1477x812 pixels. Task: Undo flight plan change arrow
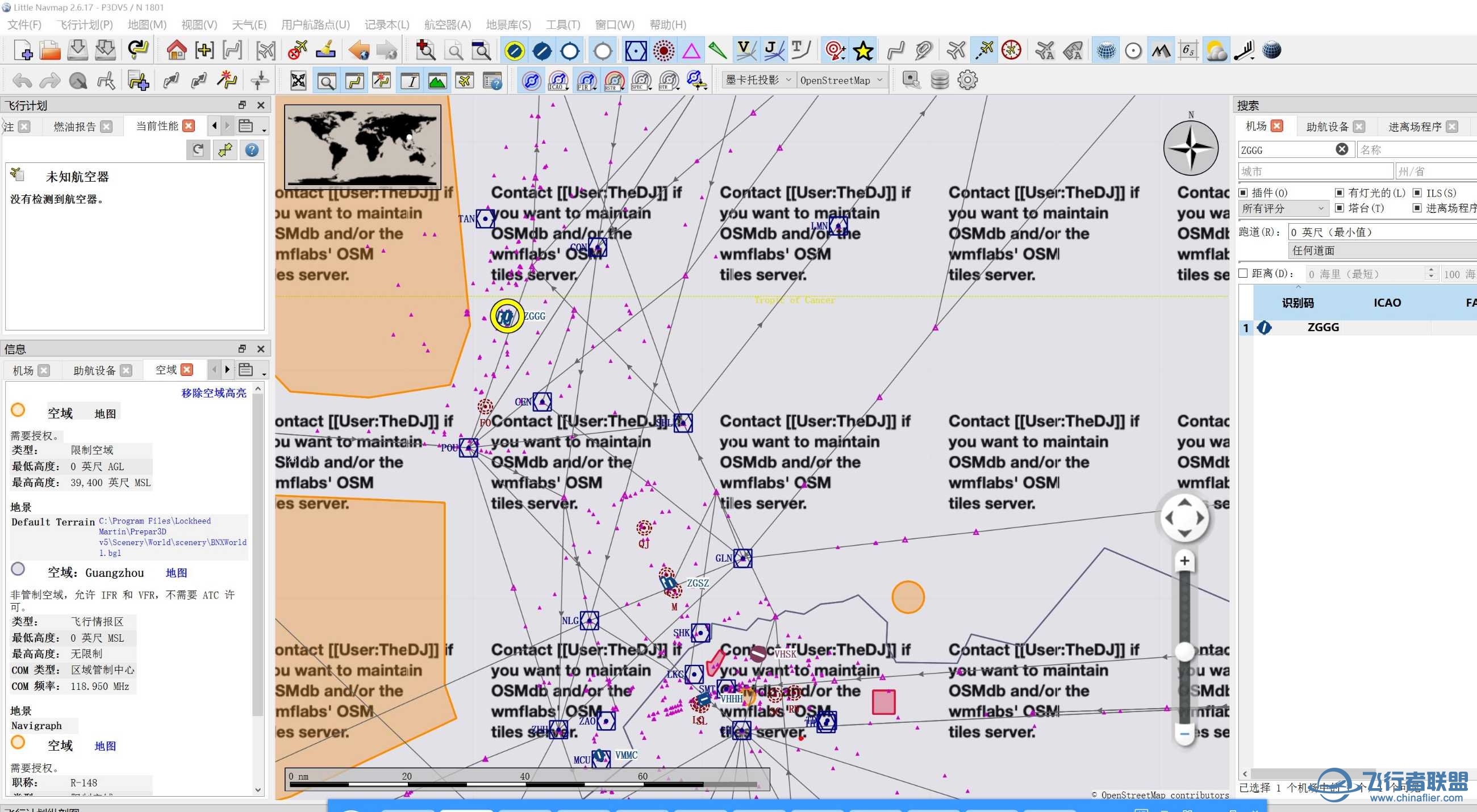(22, 80)
